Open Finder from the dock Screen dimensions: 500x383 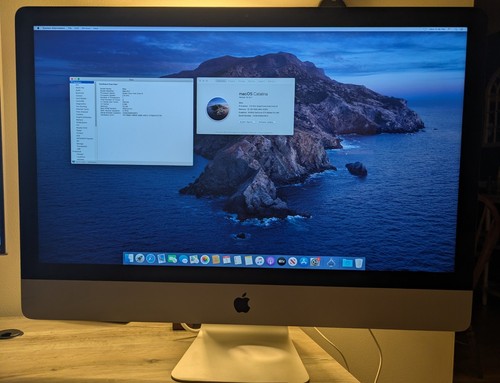click(130, 258)
